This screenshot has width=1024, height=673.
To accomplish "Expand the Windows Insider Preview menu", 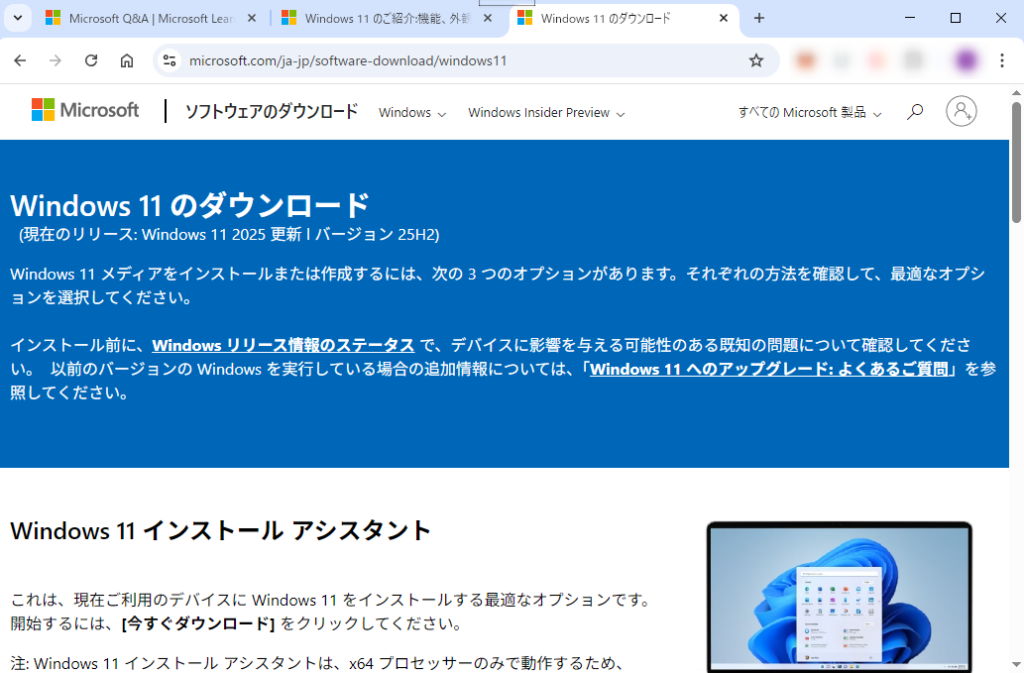I will point(546,113).
